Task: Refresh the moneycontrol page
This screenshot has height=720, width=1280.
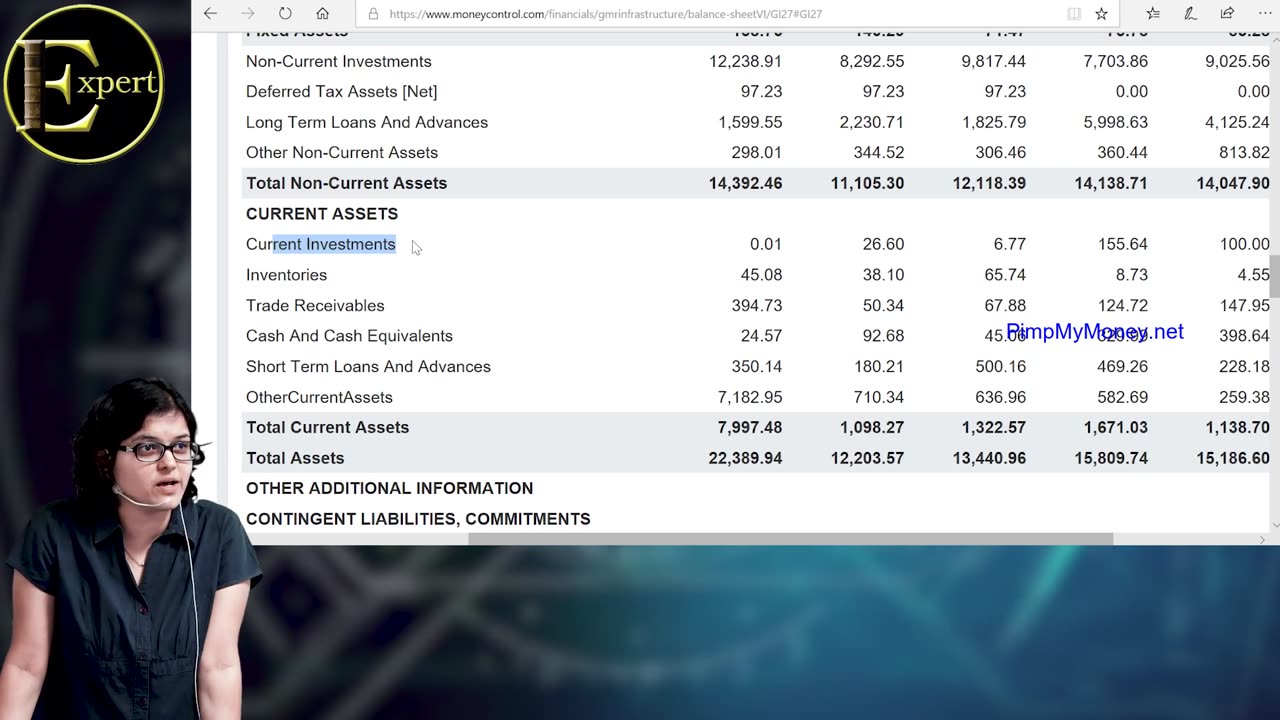Action: 285,14
